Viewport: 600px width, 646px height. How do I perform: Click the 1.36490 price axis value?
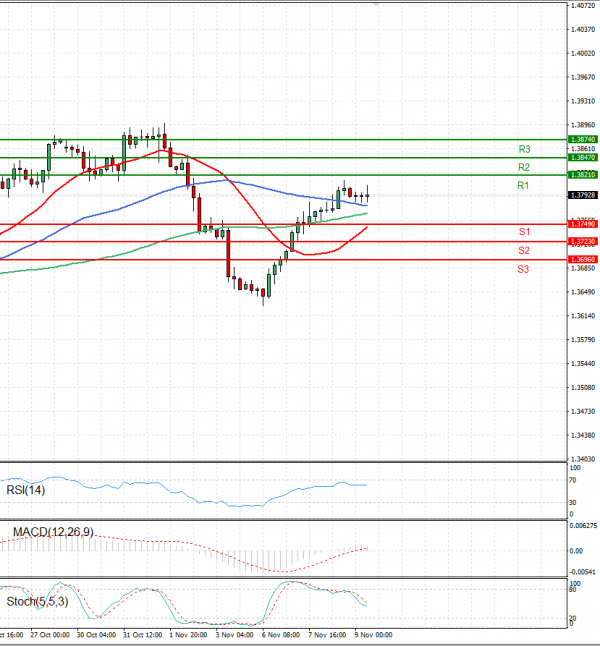click(x=583, y=292)
